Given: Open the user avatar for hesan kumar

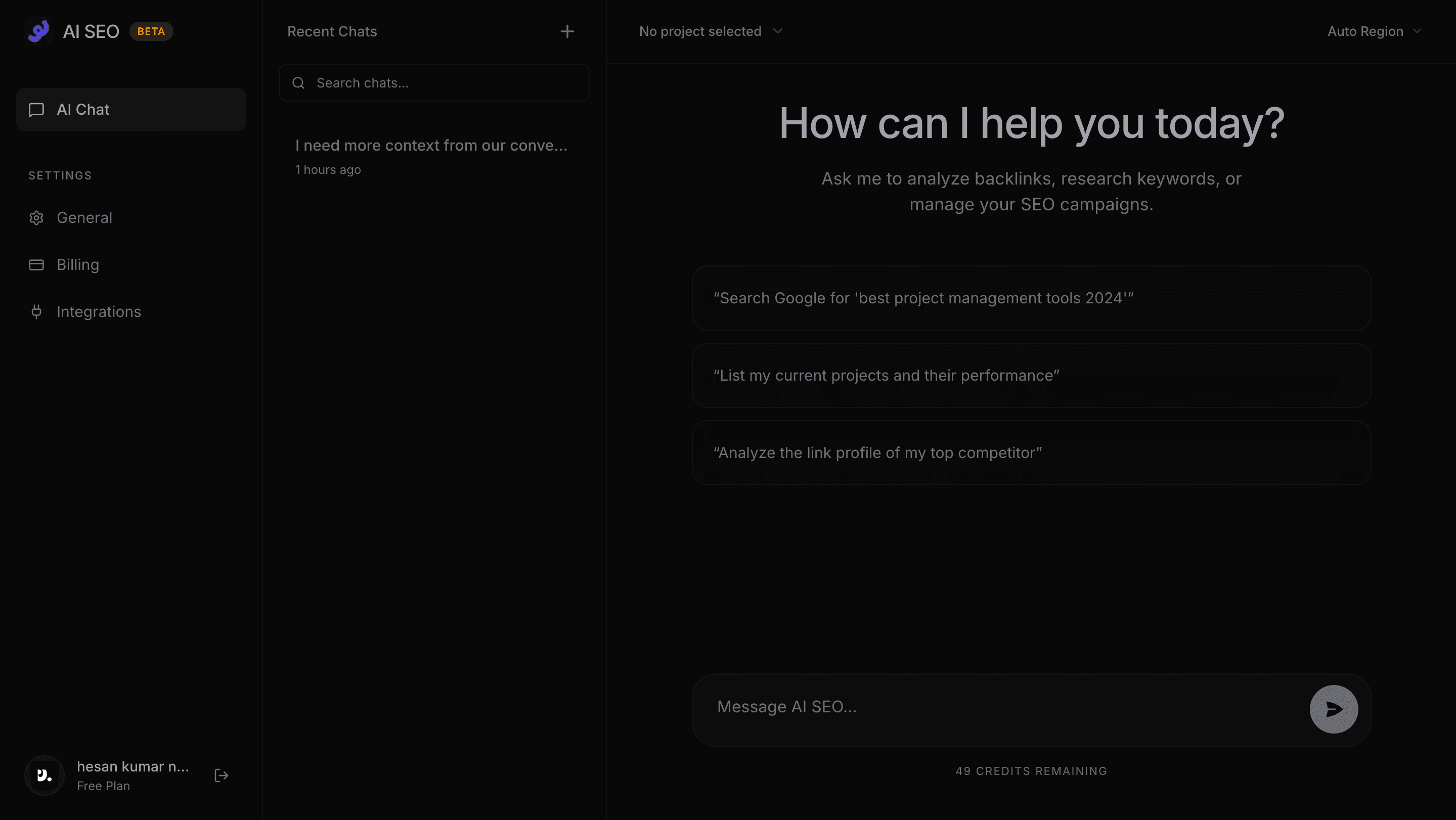Looking at the screenshot, I should click(43, 775).
